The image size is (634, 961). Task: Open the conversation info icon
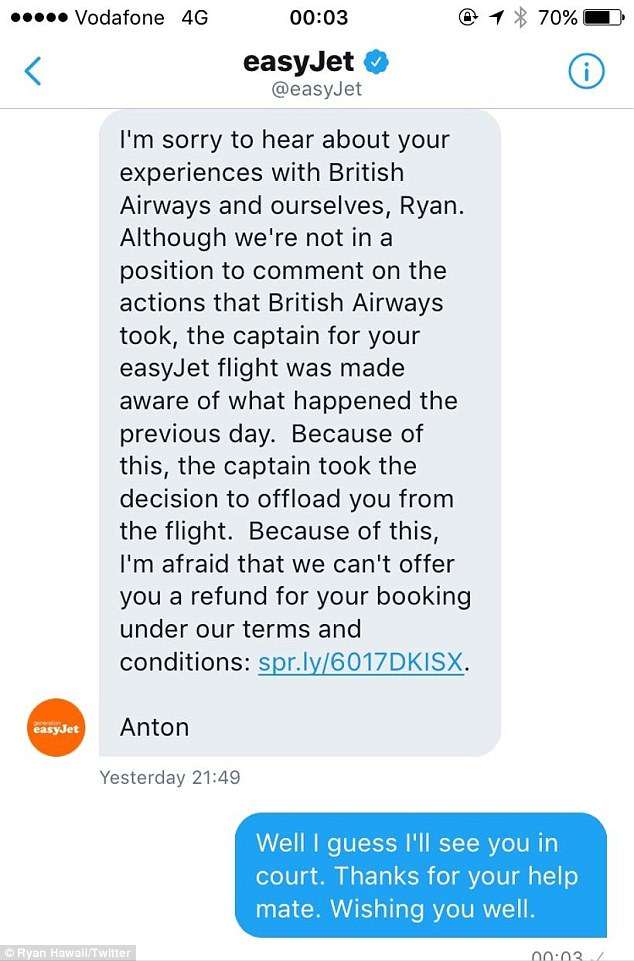pos(587,70)
